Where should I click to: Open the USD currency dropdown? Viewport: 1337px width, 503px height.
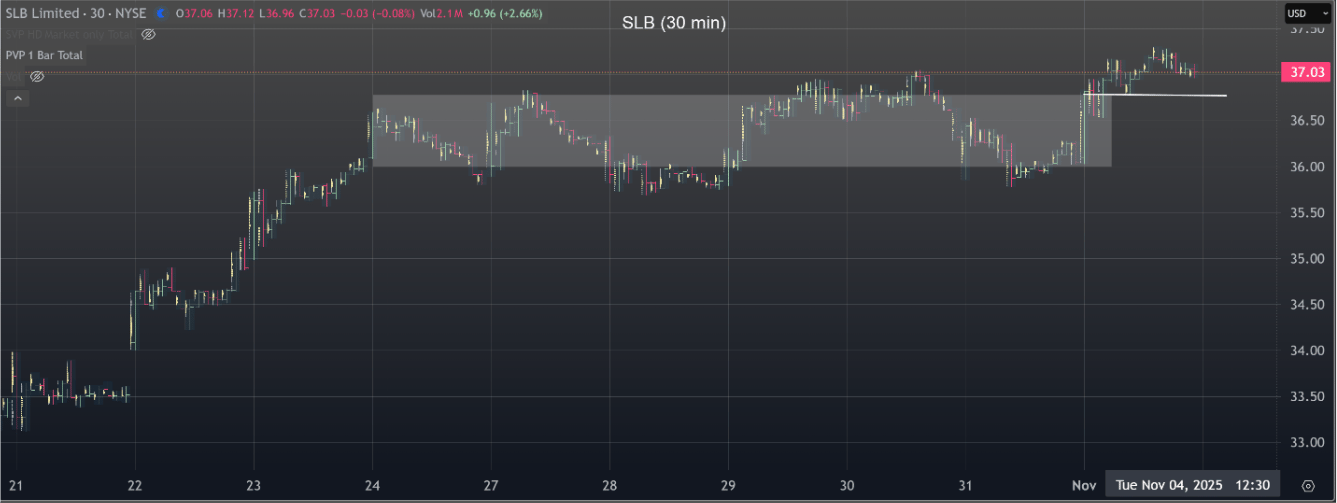click(1308, 13)
